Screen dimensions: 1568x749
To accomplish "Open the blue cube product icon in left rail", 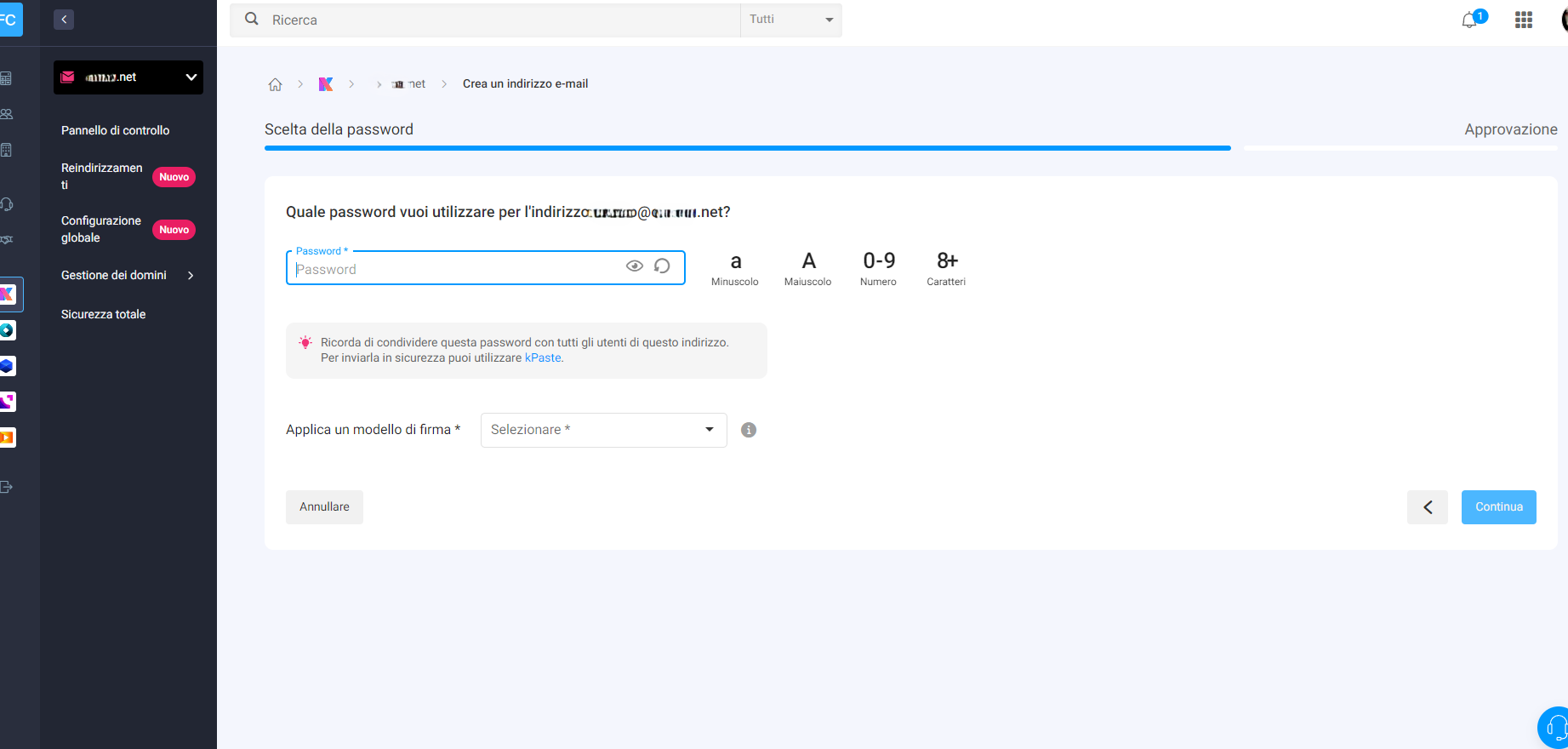I will coord(8,366).
